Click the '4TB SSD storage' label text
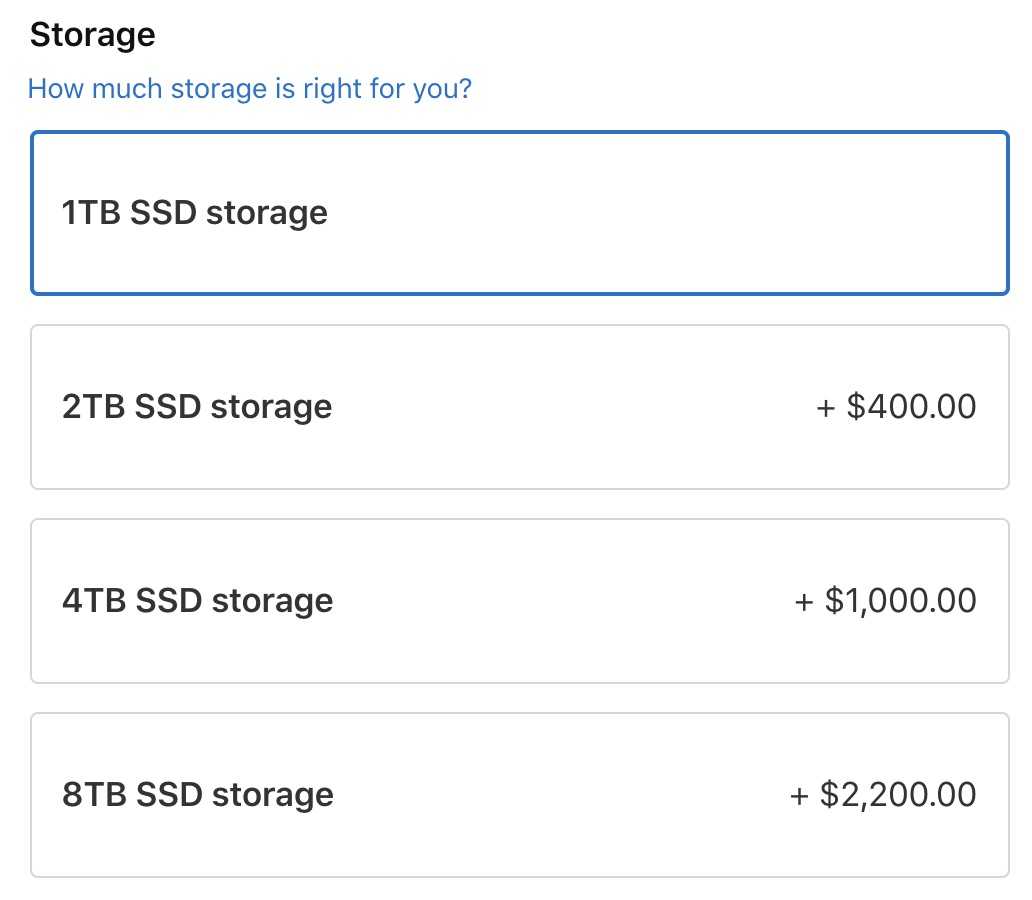This screenshot has width=1032, height=900. [197, 601]
